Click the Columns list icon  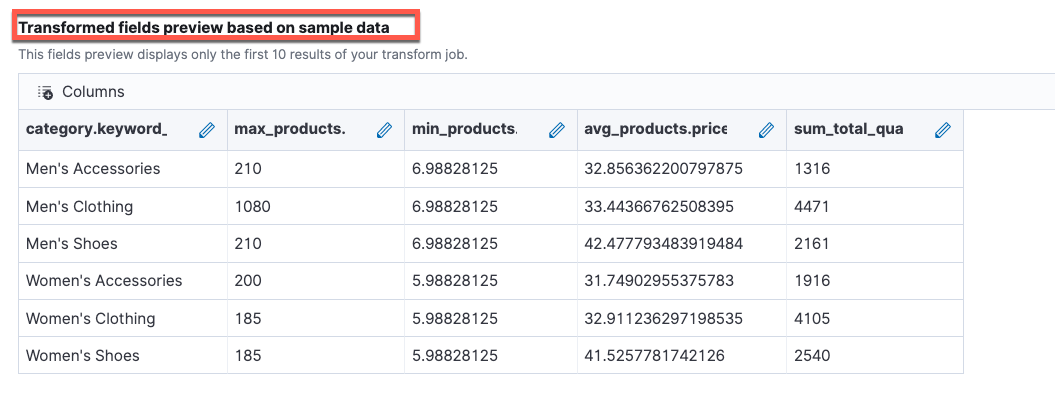pyautogui.click(x=45, y=92)
